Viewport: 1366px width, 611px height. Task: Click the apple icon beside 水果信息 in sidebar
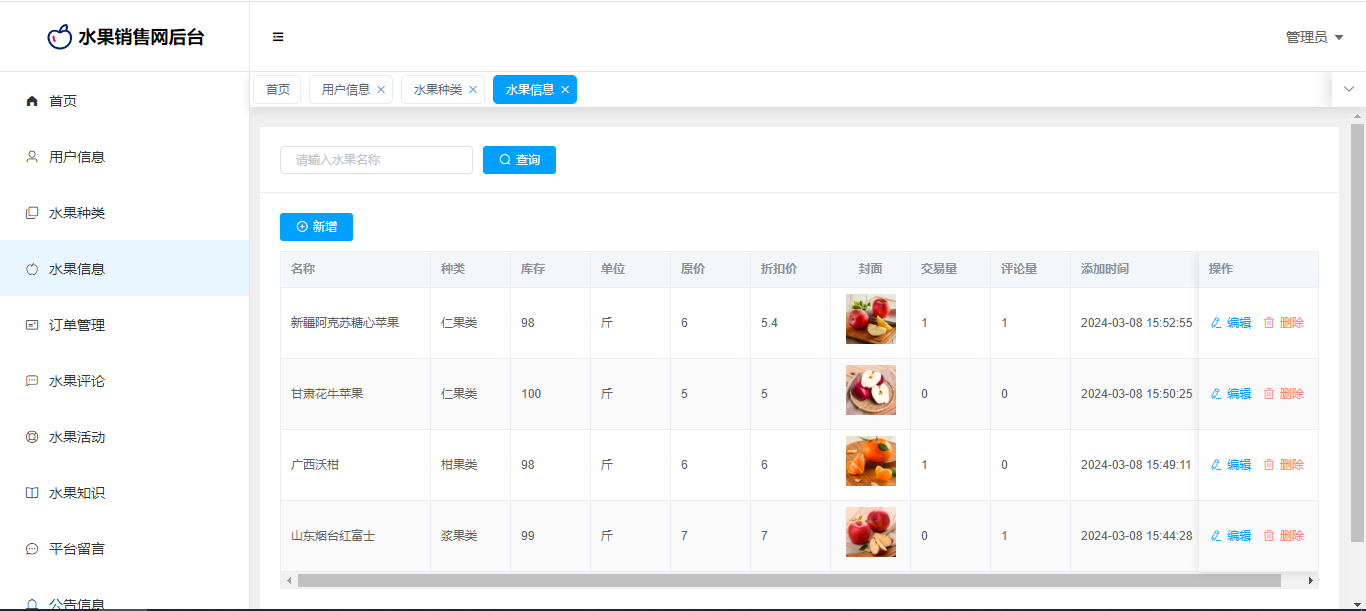[x=32, y=269]
